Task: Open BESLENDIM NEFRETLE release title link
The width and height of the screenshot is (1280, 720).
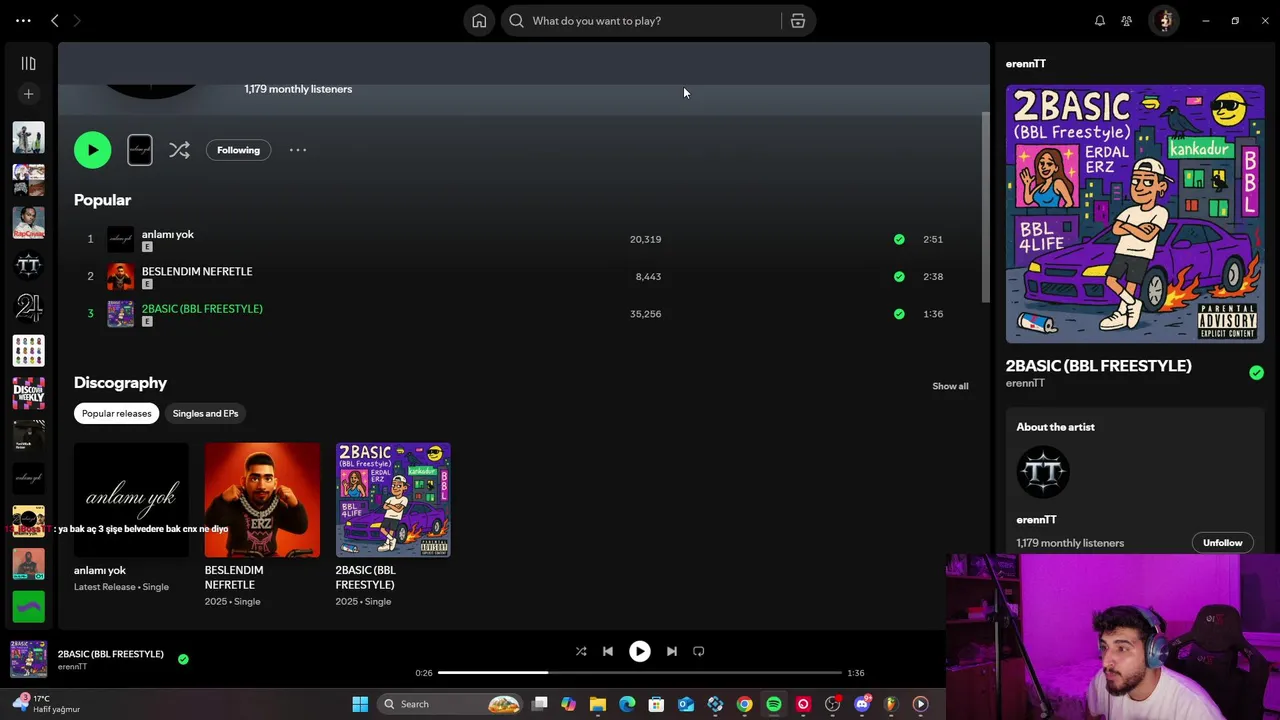Action: (x=234, y=577)
